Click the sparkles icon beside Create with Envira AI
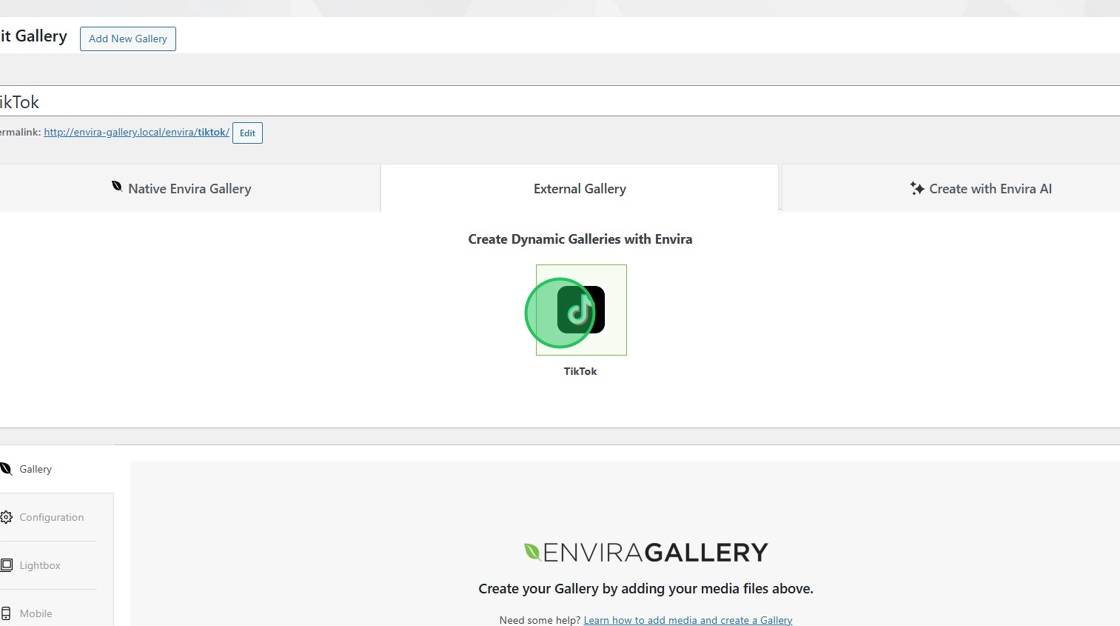The height and width of the screenshot is (626, 1120). click(x=916, y=187)
